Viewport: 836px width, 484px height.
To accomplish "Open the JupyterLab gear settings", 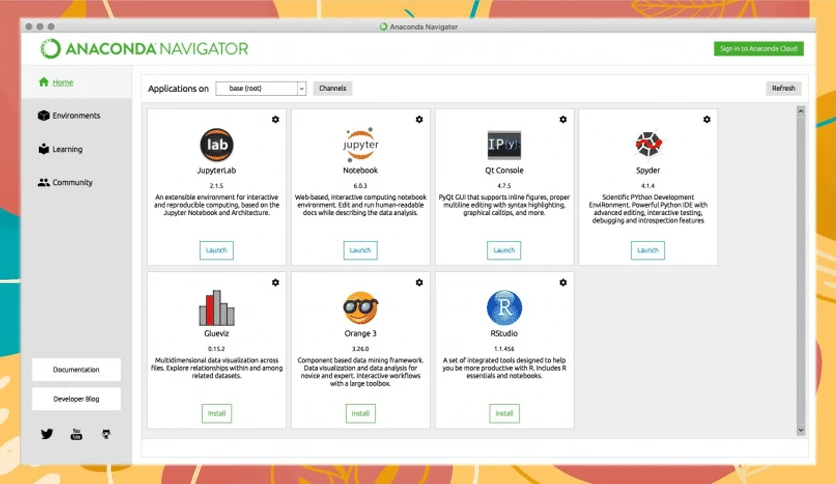I will (276, 119).
